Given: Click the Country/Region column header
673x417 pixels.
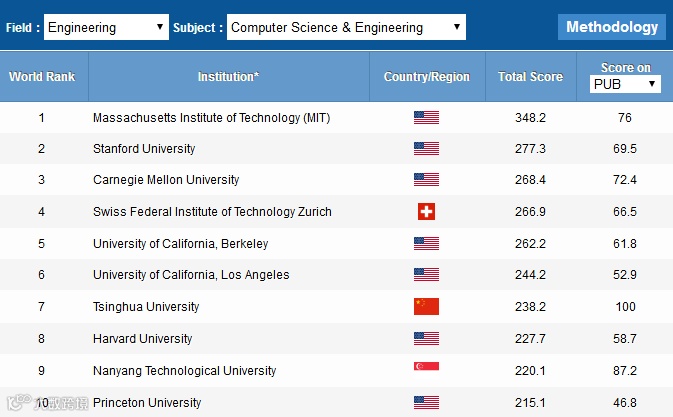Looking at the screenshot, I should pyautogui.click(x=426, y=76).
